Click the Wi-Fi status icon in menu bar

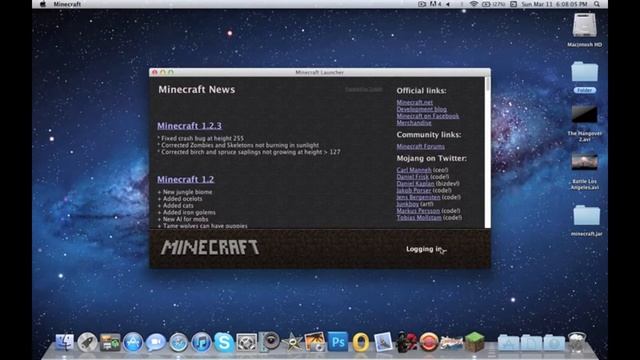tap(473, 4)
